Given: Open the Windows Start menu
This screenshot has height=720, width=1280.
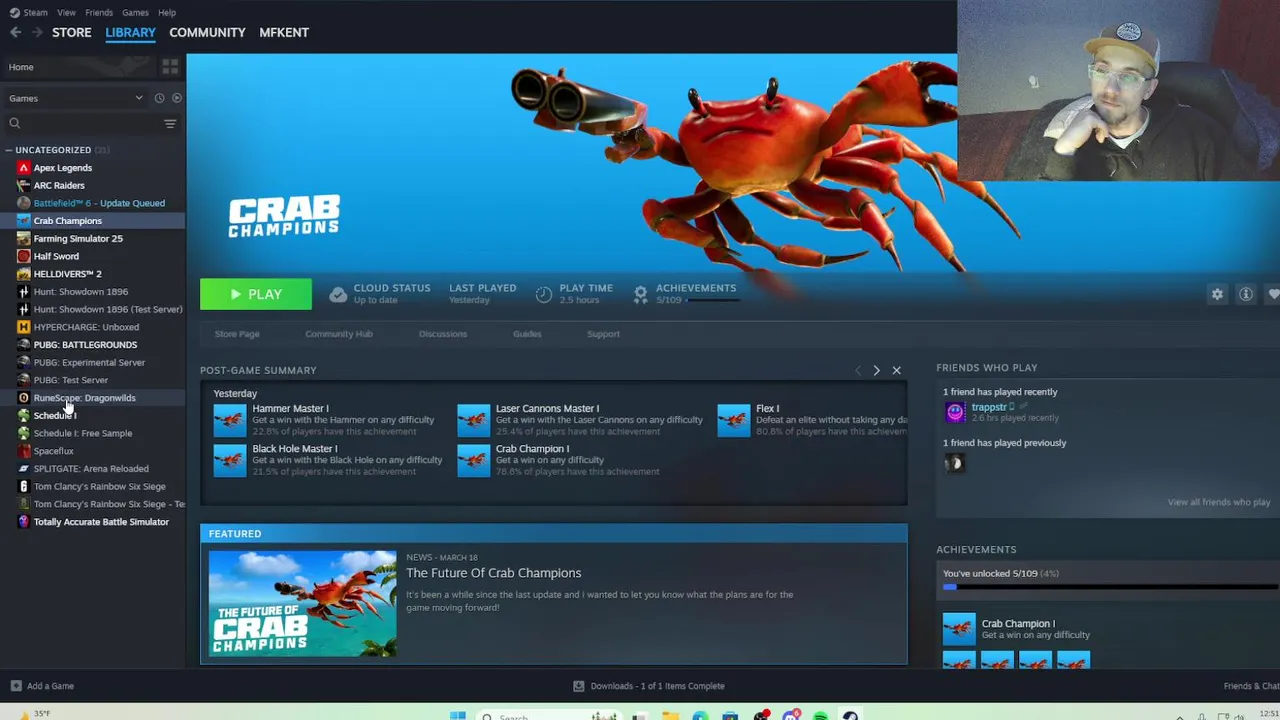Looking at the screenshot, I should pyautogui.click(x=457, y=715).
